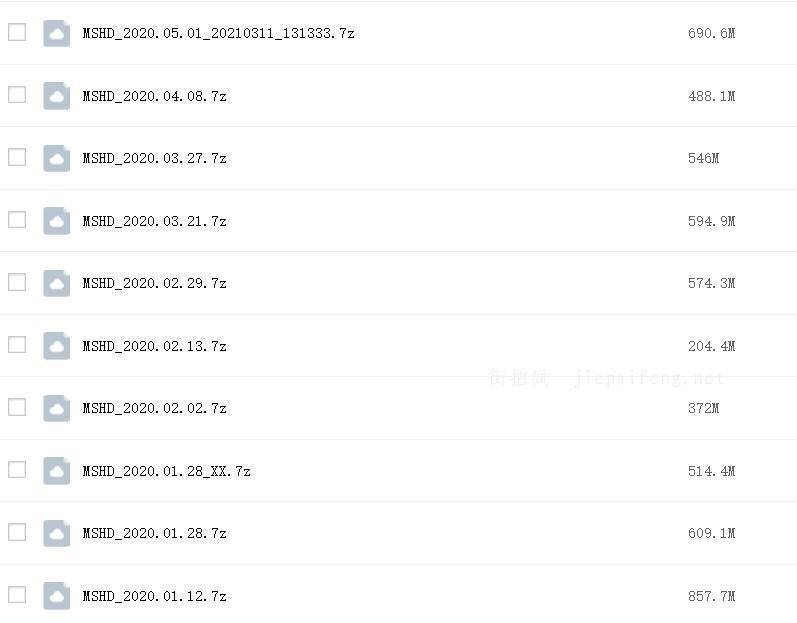Mark the checkbox beside MSHD_2020.01.12.7z
This screenshot has width=797, height=623.
(x=17, y=594)
